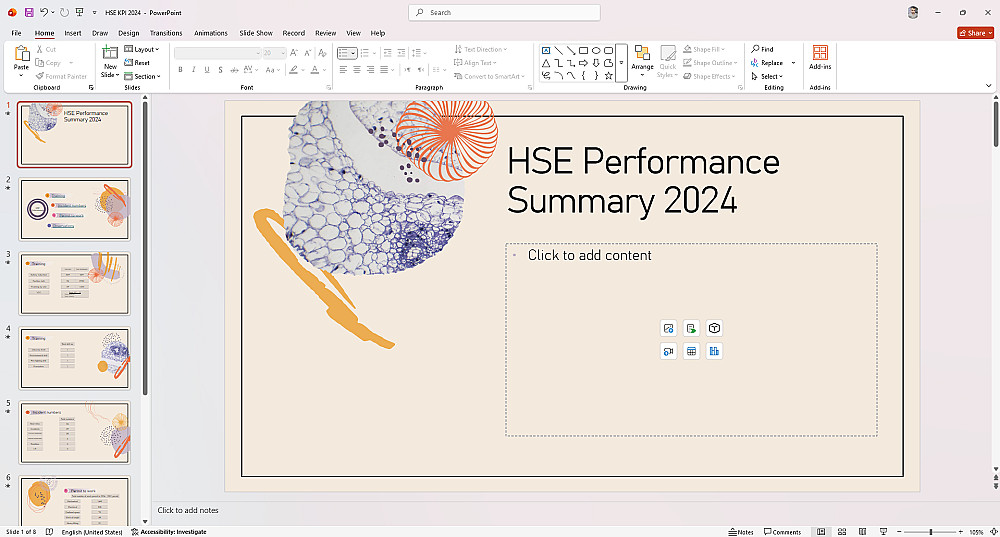
Task: Save the presentation with the save icon
Action: (x=29, y=12)
